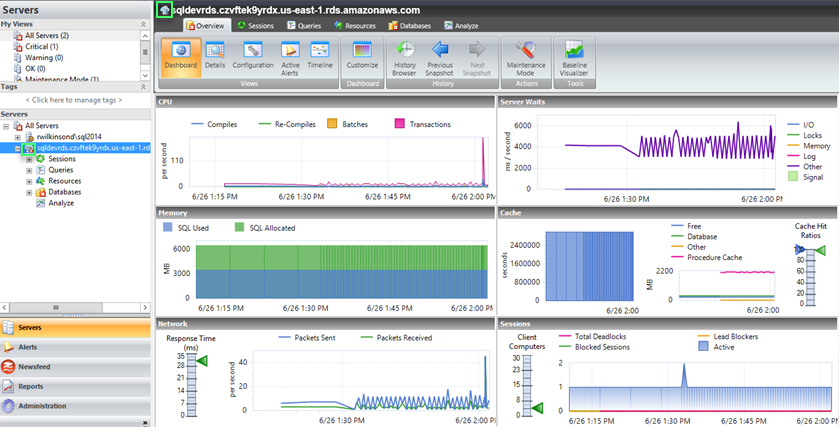Open the Reports navigation pane

[75, 386]
